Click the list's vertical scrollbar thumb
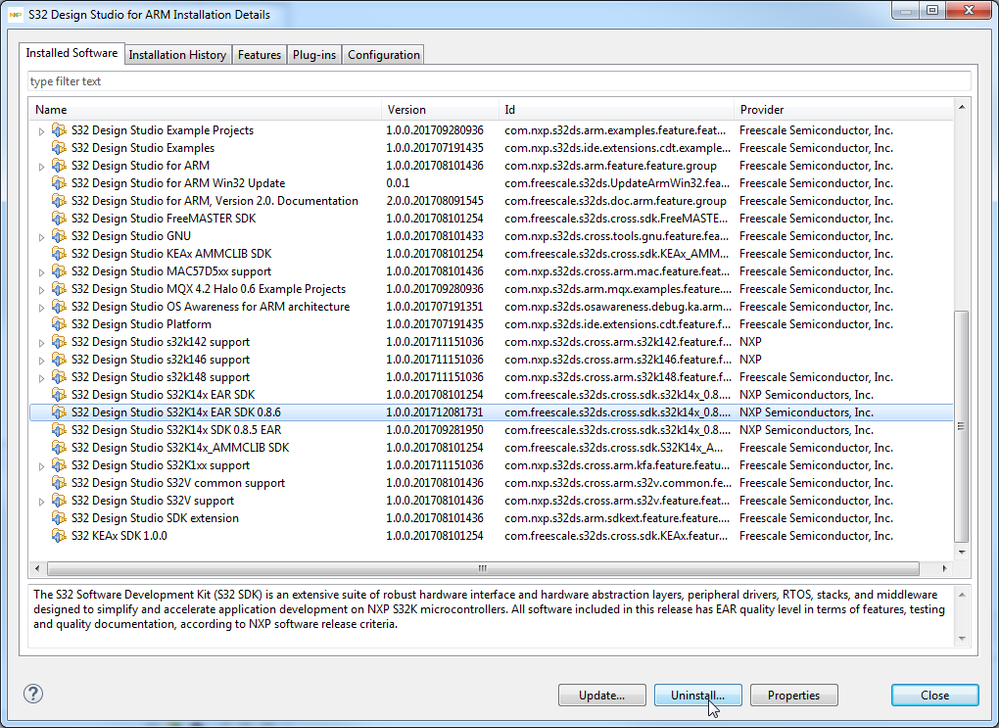Viewport: 999px width, 728px height. coord(961,425)
